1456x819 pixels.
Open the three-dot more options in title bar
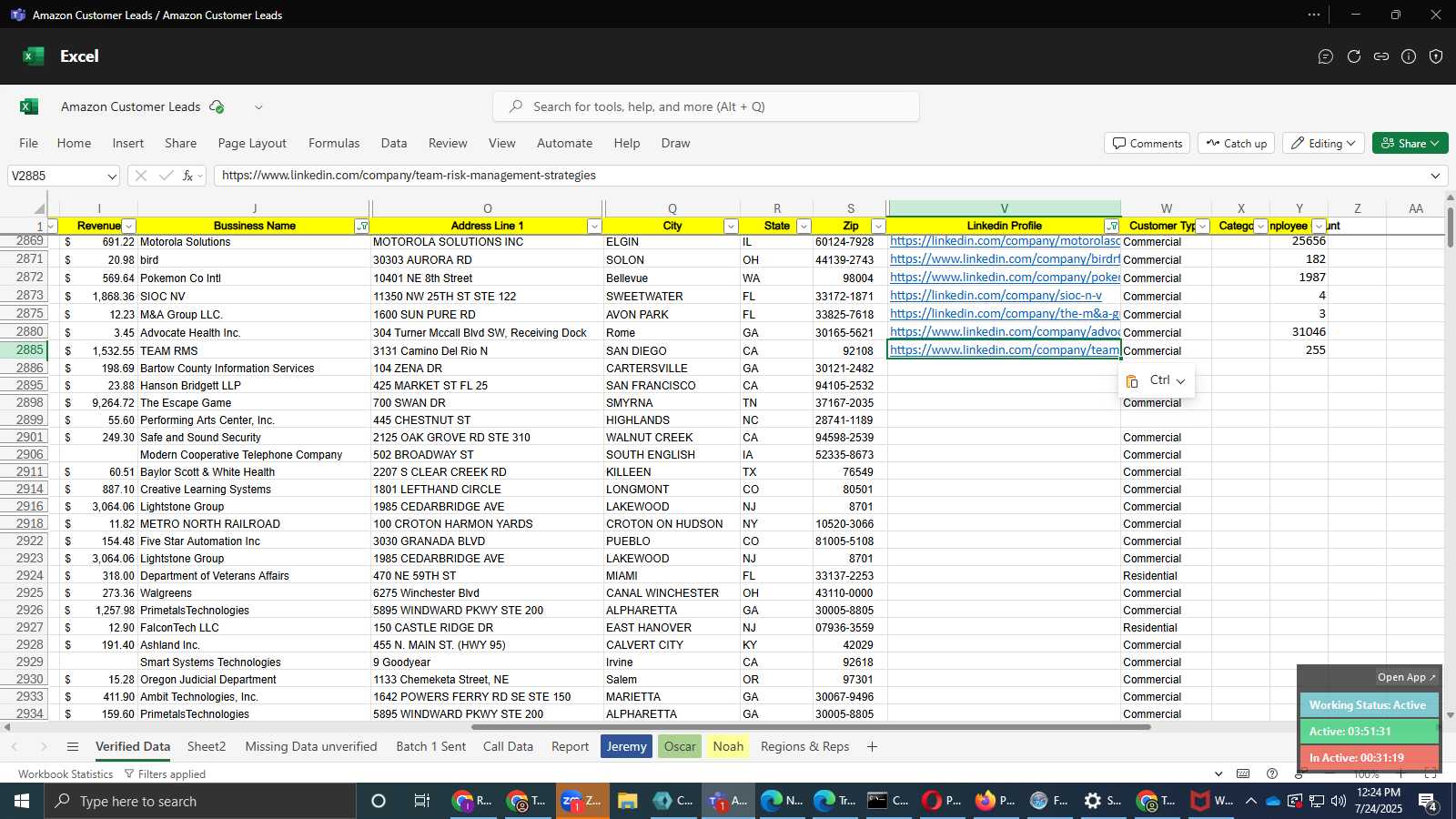(x=1314, y=15)
